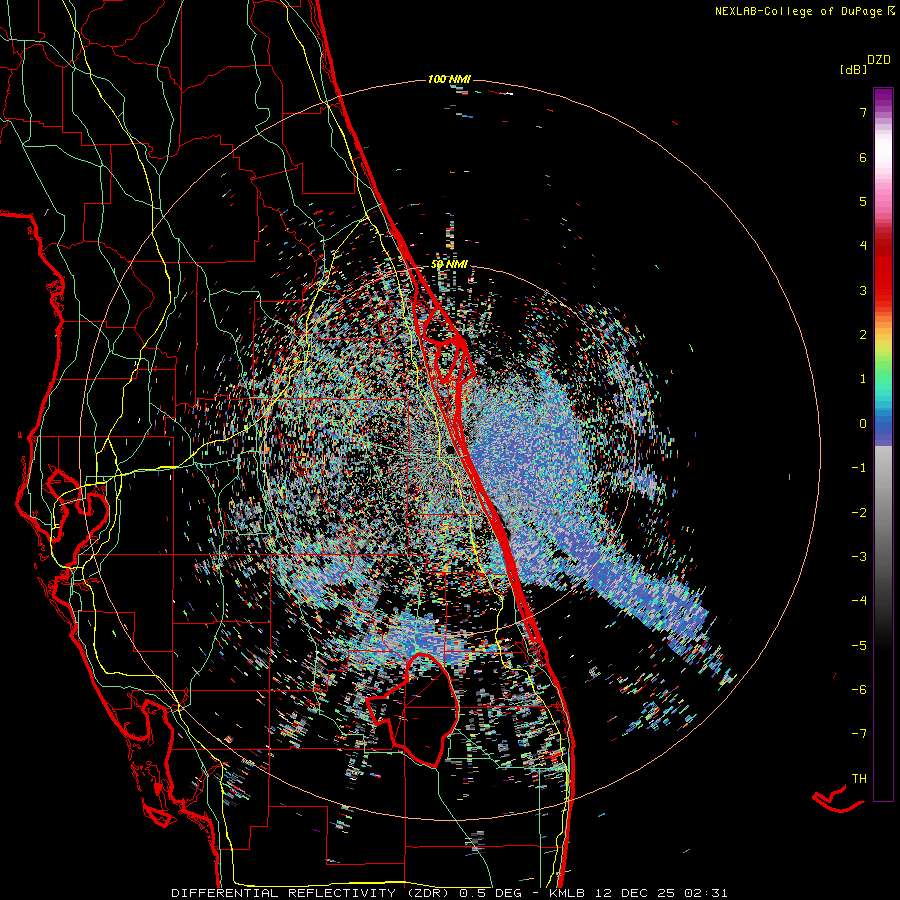Viewport: 900px width, 900px height.
Task: Click the 6 value on the color scale
Action: (x=863, y=157)
